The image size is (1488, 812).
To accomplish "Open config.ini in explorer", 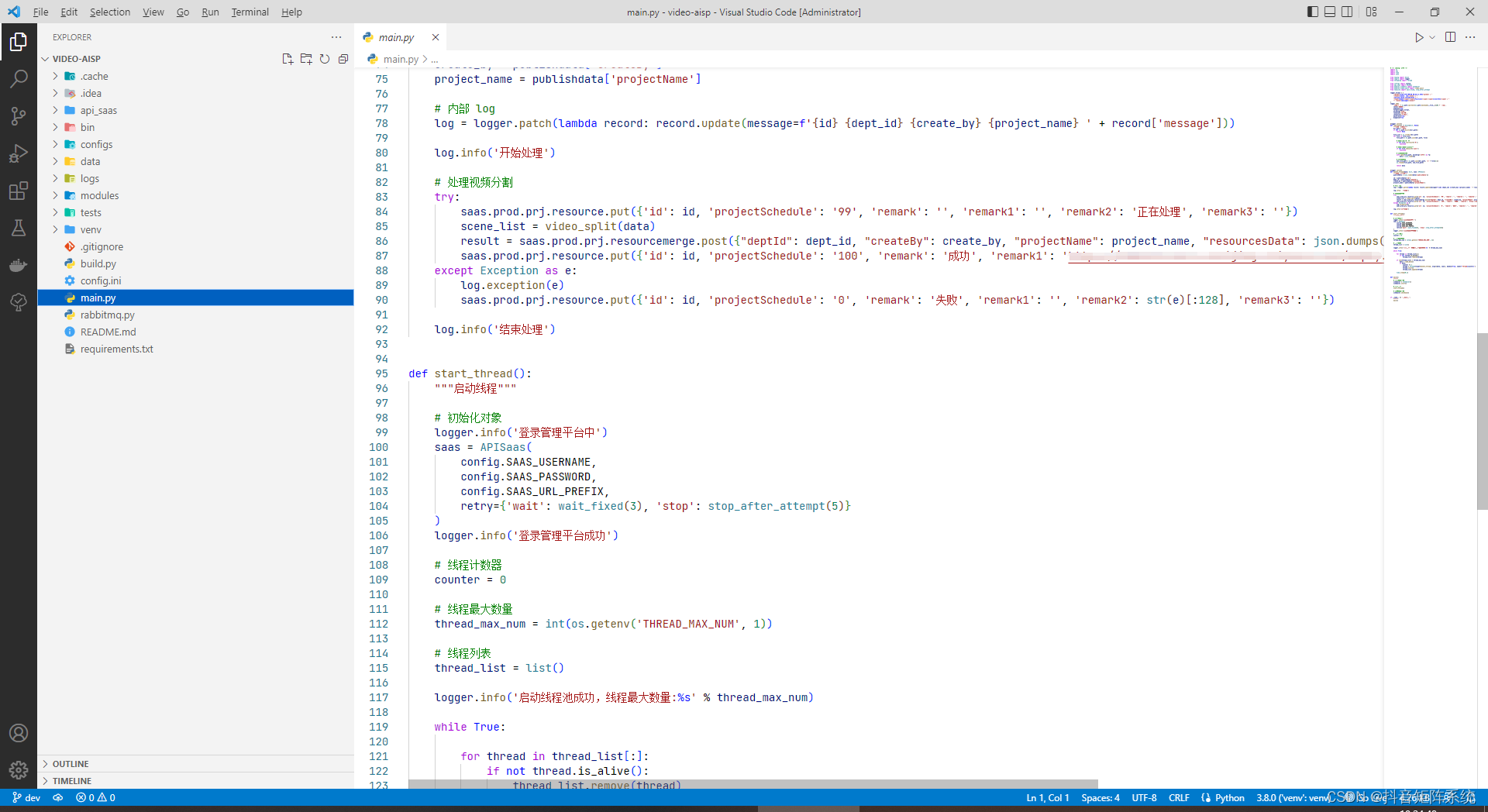I will tap(195, 280).
